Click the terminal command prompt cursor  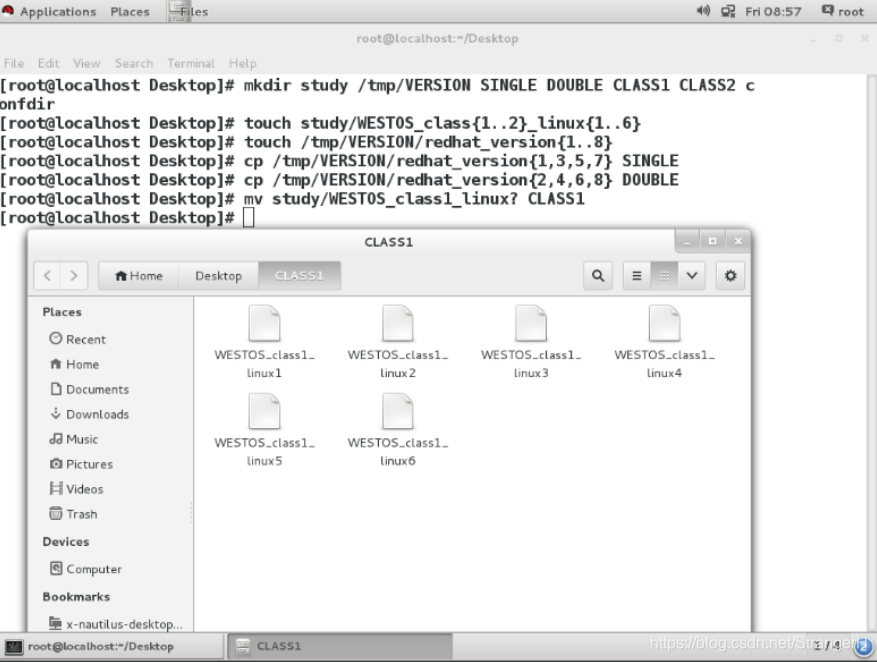(248, 217)
